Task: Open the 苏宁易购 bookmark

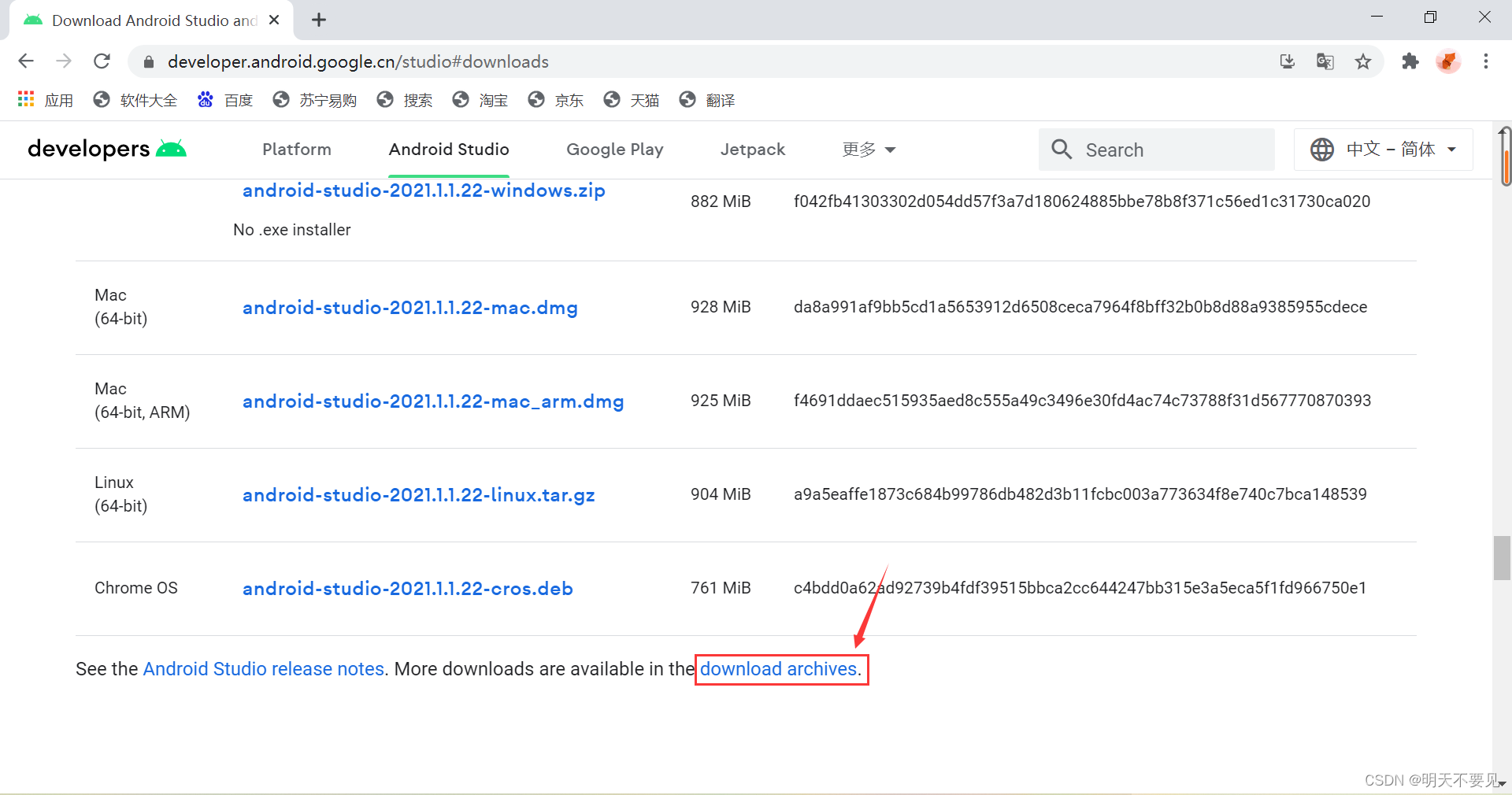Action: tap(314, 100)
